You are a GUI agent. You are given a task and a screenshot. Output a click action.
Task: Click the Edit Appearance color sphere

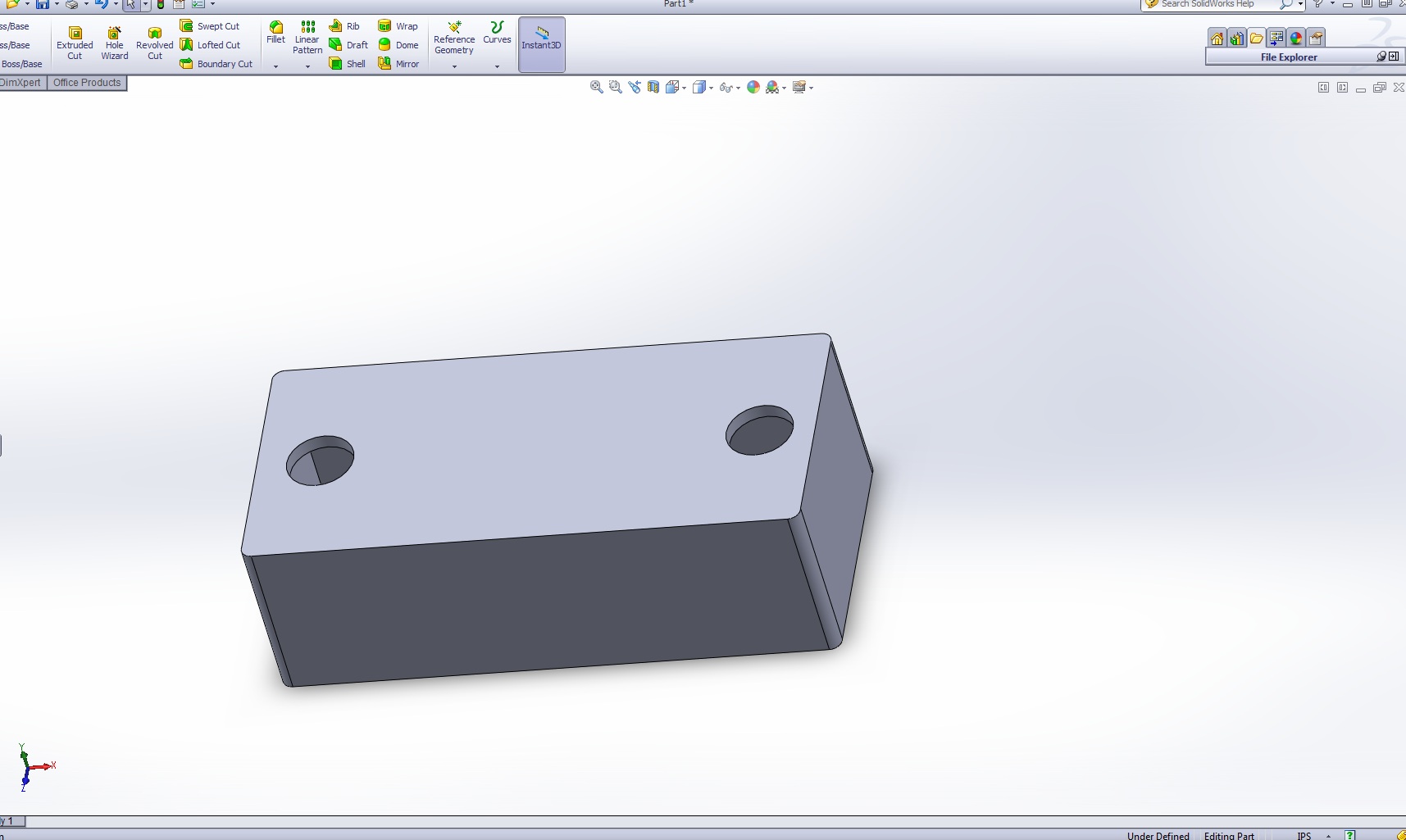pyautogui.click(x=753, y=87)
